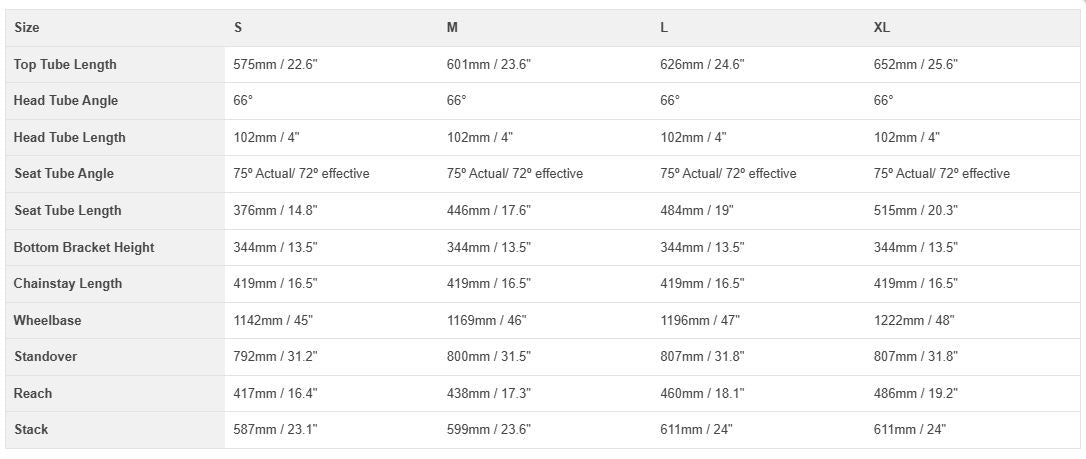Click the Head Tube Length row label

pos(70,137)
